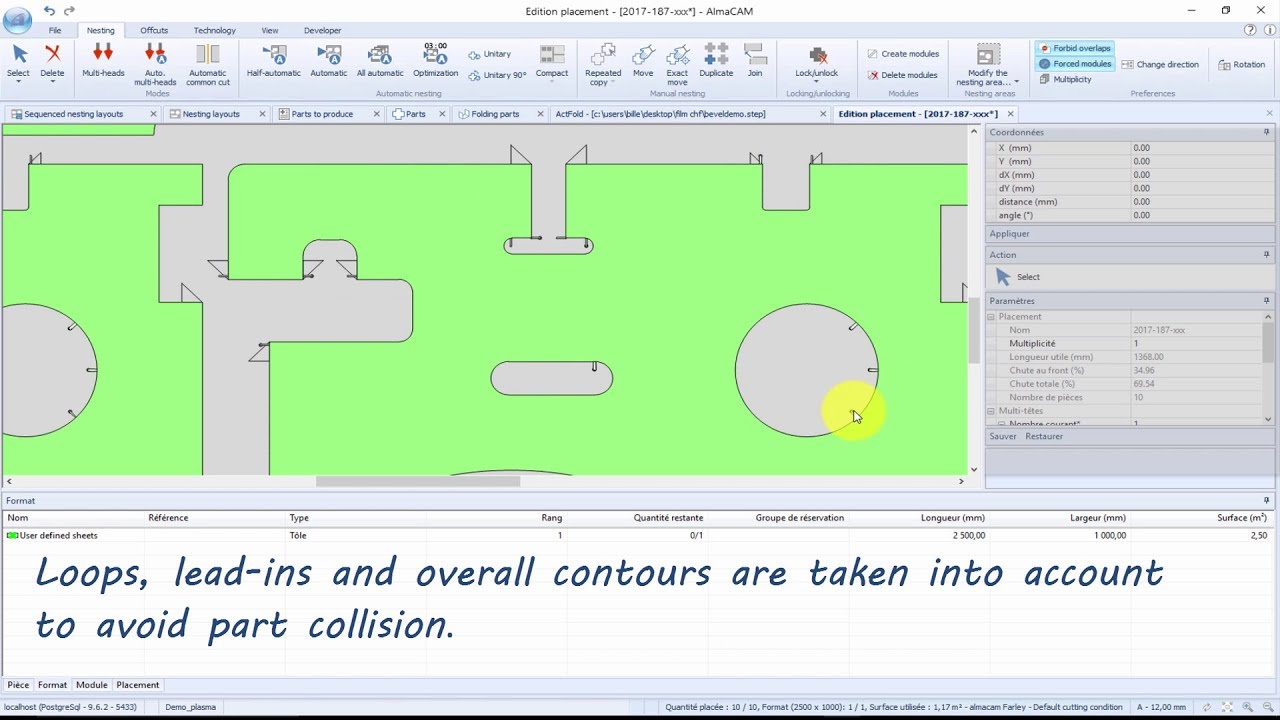Switch to Offcuts ribbon tab
Image resolution: width=1280 pixels, height=720 pixels.
pos(154,31)
